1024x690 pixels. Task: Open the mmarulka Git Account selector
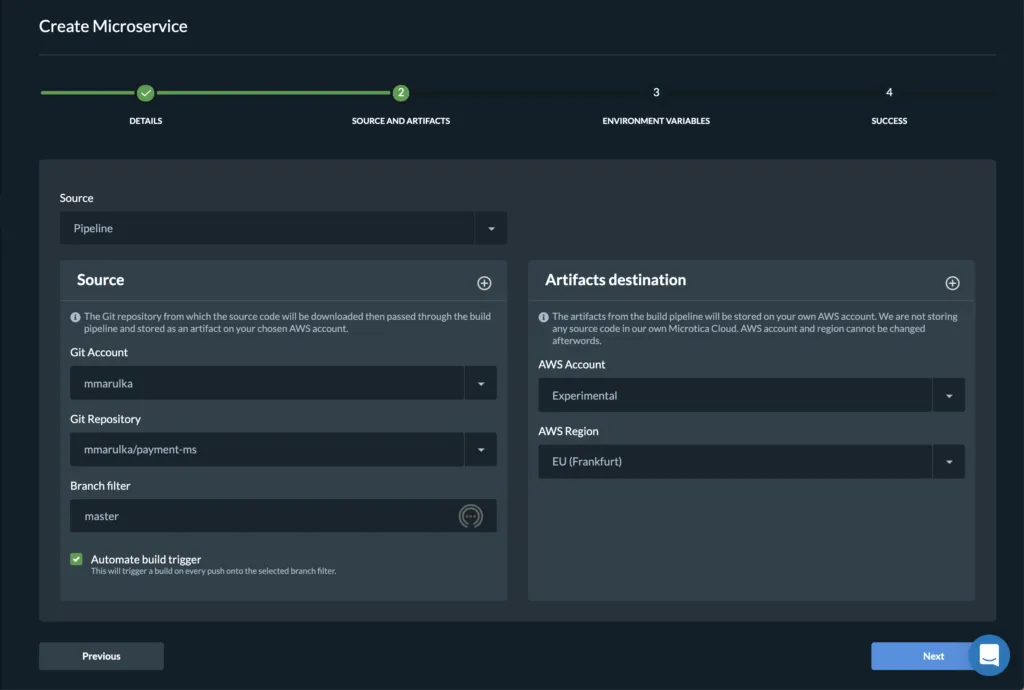[x=283, y=383]
